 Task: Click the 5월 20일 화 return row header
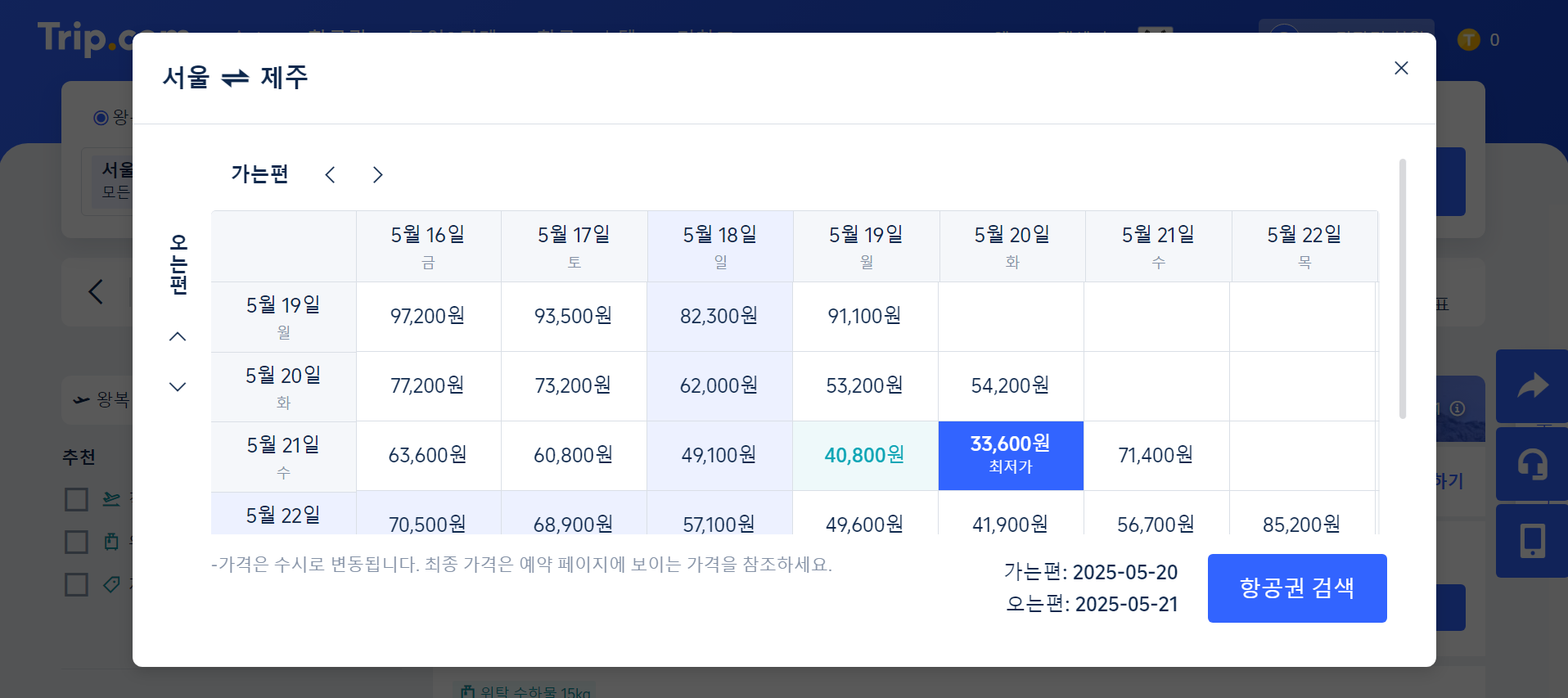pos(283,387)
